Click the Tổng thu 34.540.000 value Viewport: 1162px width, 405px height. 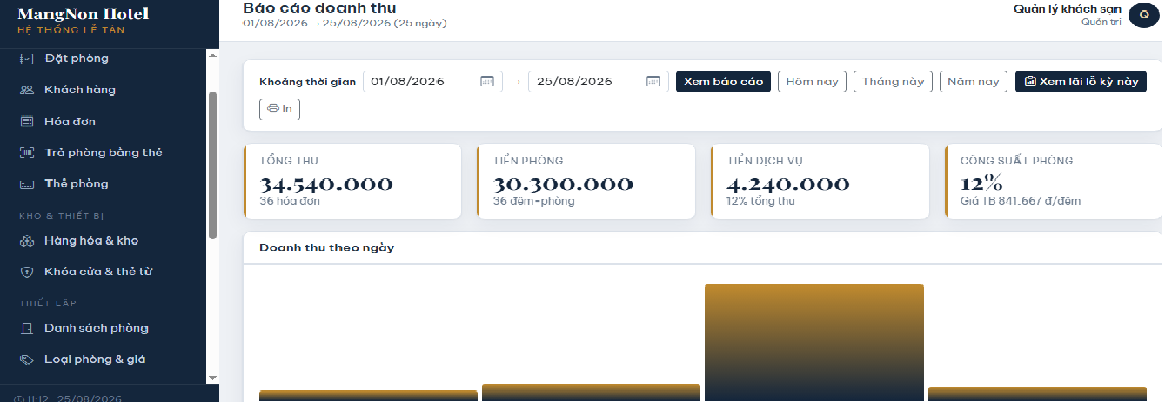point(326,184)
